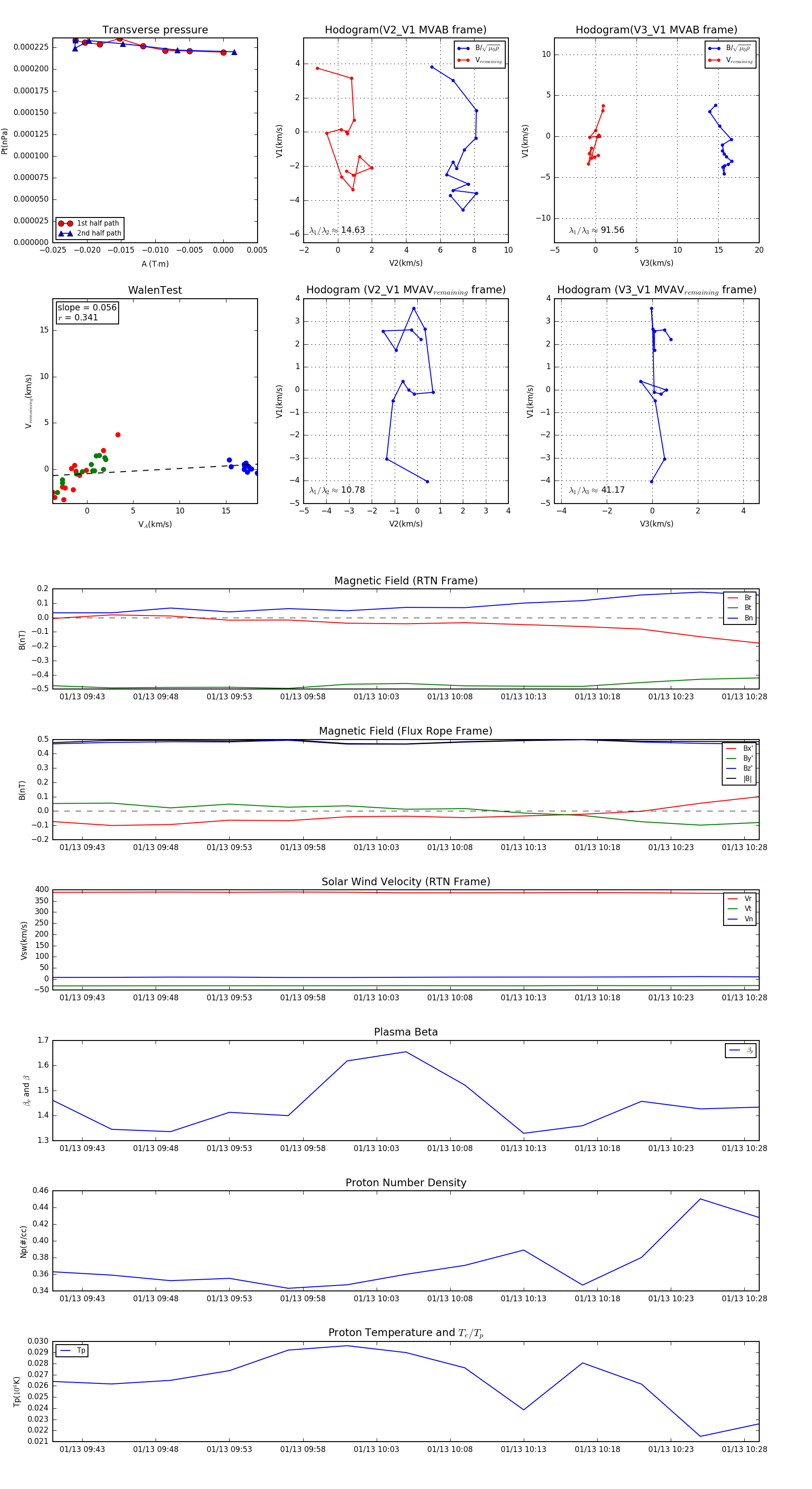Click the 'Br' legend entry
Viewport: 812px width, 1489px height.
point(740,598)
